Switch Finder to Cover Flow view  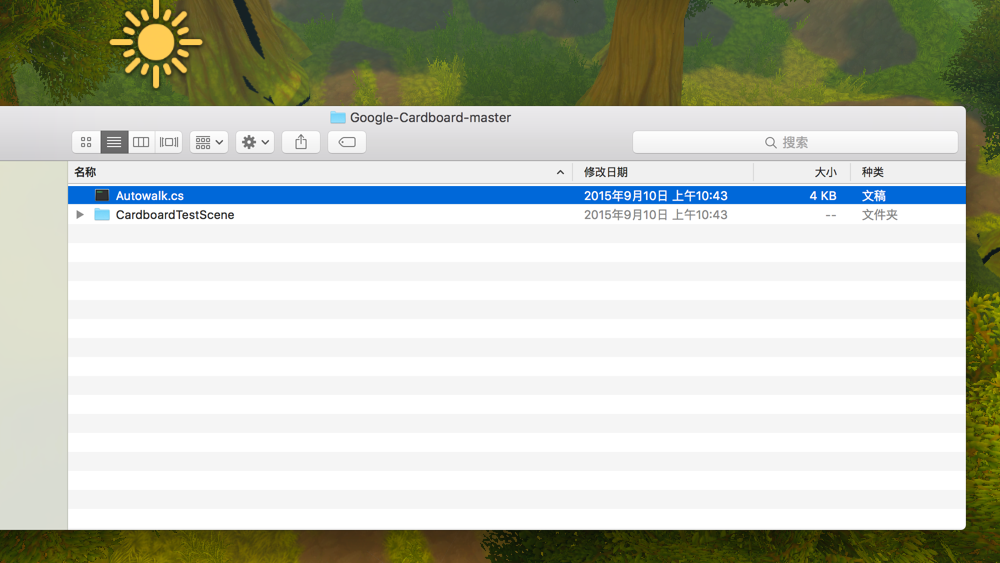click(x=169, y=142)
